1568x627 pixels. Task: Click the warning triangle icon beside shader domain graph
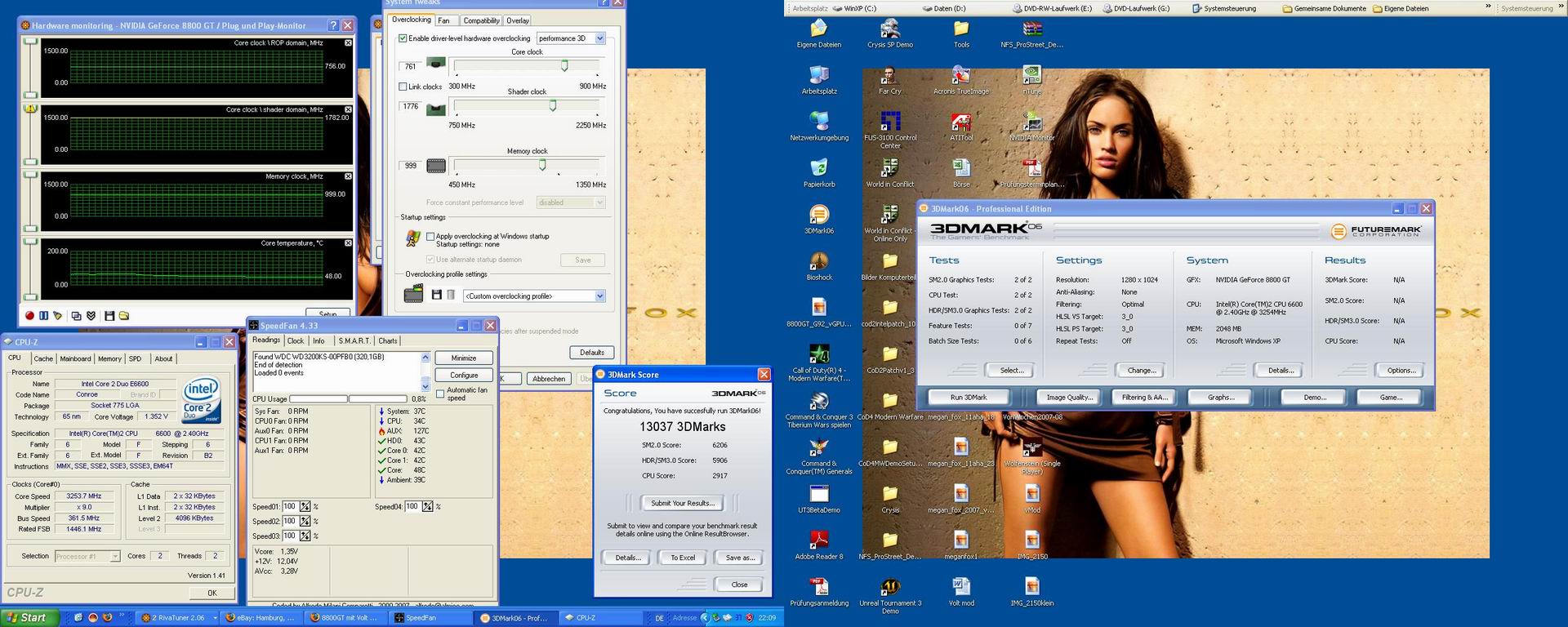click(31, 108)
